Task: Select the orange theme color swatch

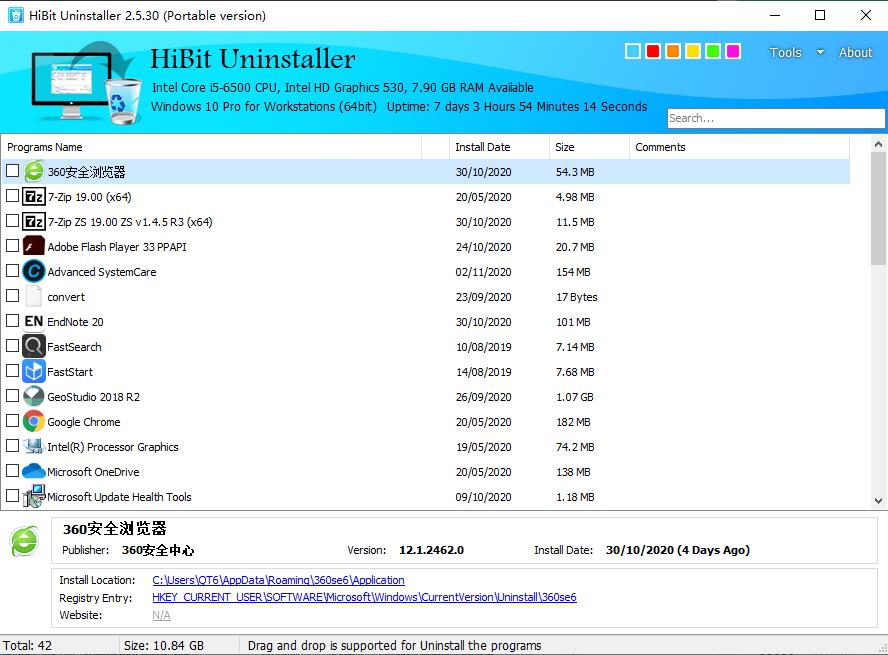Action: (673, 51)
